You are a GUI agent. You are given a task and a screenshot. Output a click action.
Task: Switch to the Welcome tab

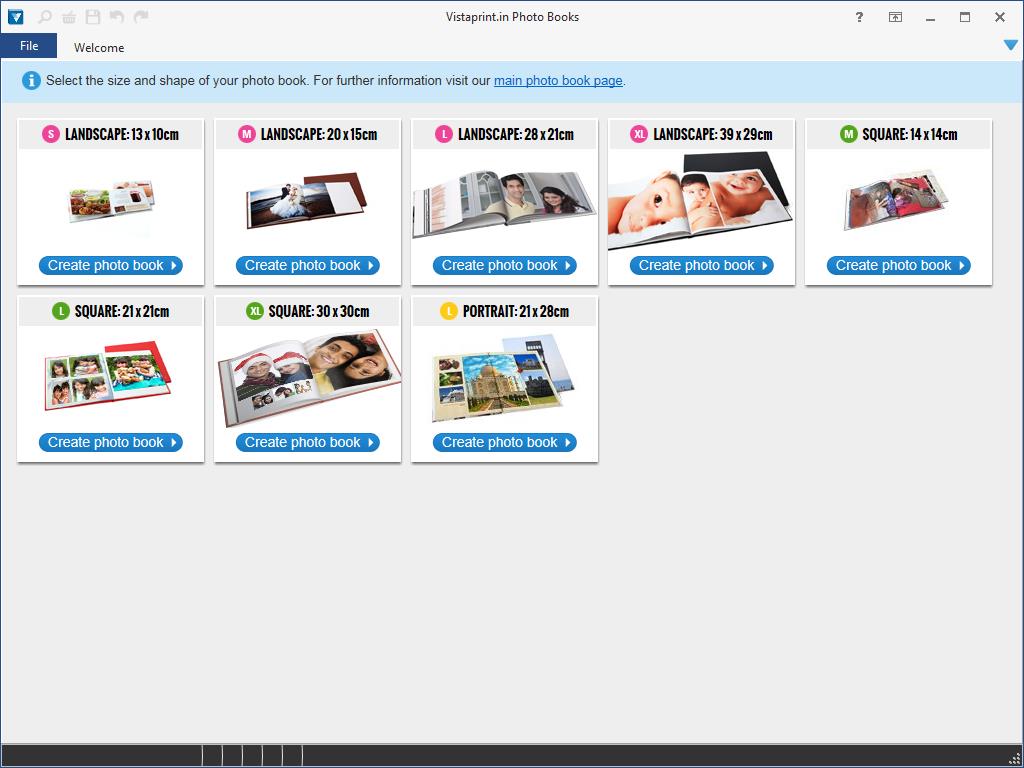pos(98,47)
